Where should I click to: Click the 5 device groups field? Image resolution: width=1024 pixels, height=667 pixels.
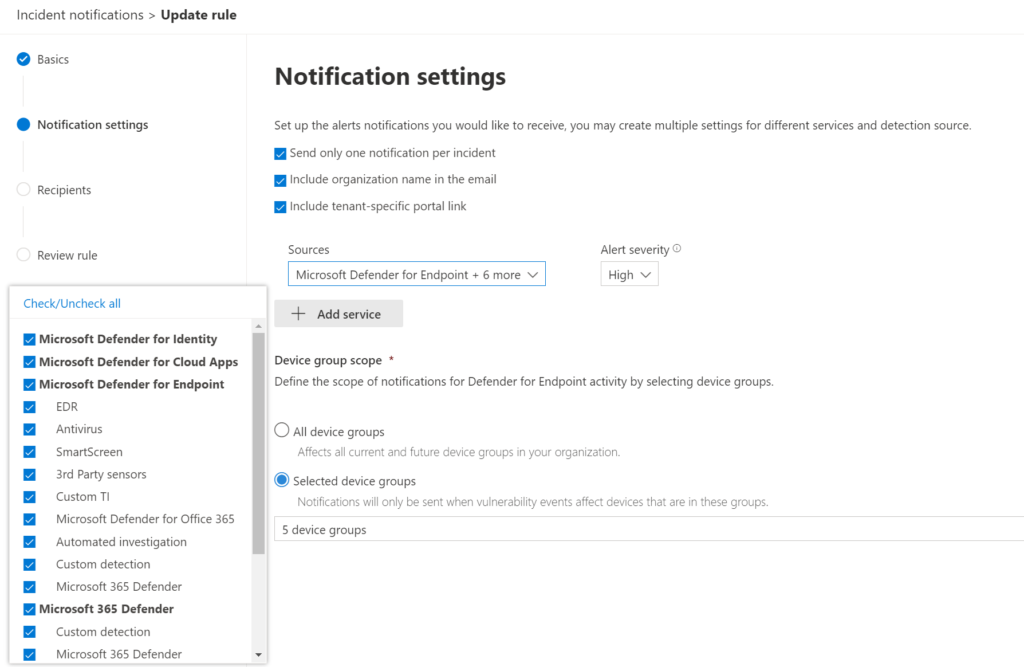[x=649, y=529]
